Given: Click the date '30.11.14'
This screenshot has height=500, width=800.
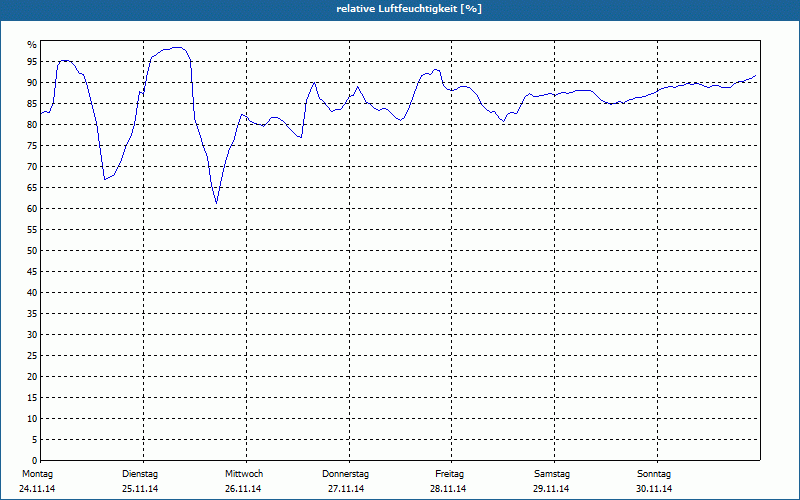Looking at the screenshot, I should [654, 489].
